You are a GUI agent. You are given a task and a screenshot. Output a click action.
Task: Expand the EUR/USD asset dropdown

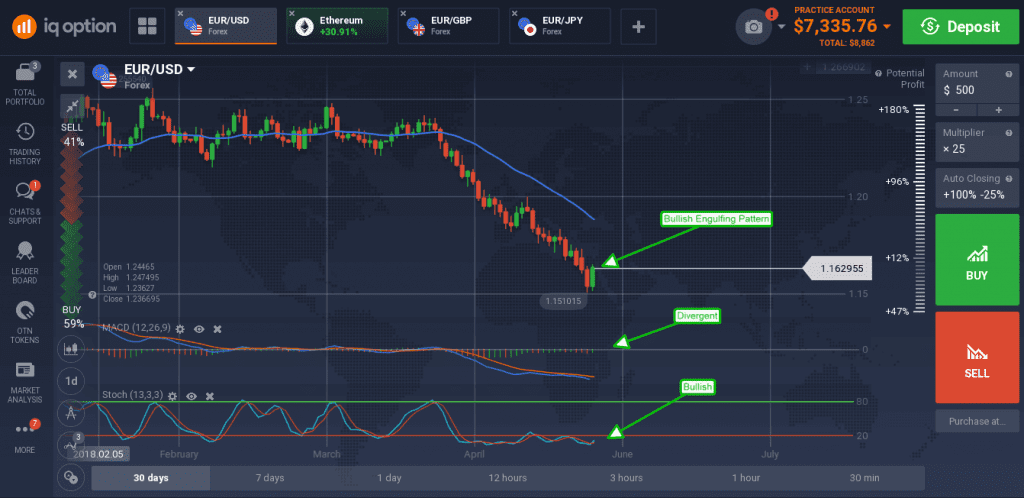tap(191, 69)
